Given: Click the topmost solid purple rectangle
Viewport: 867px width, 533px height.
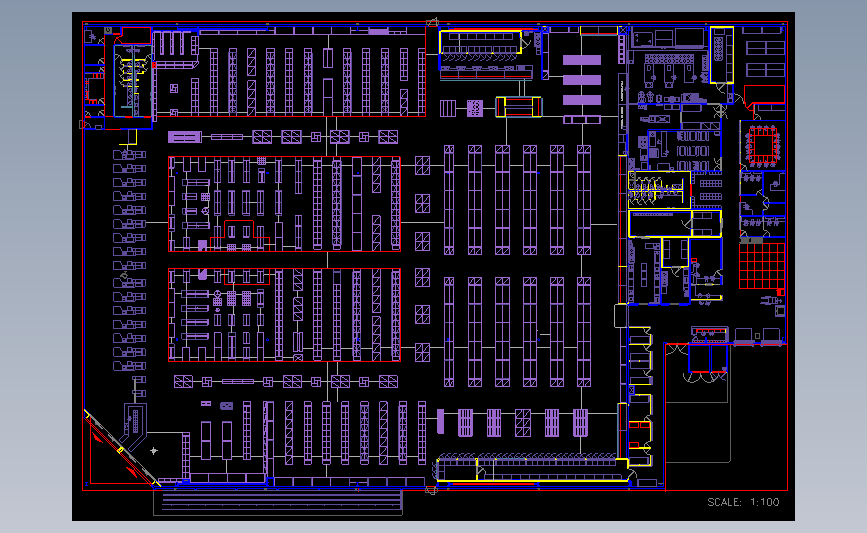Looking at the screenshot, I should [x=582, y=60].
